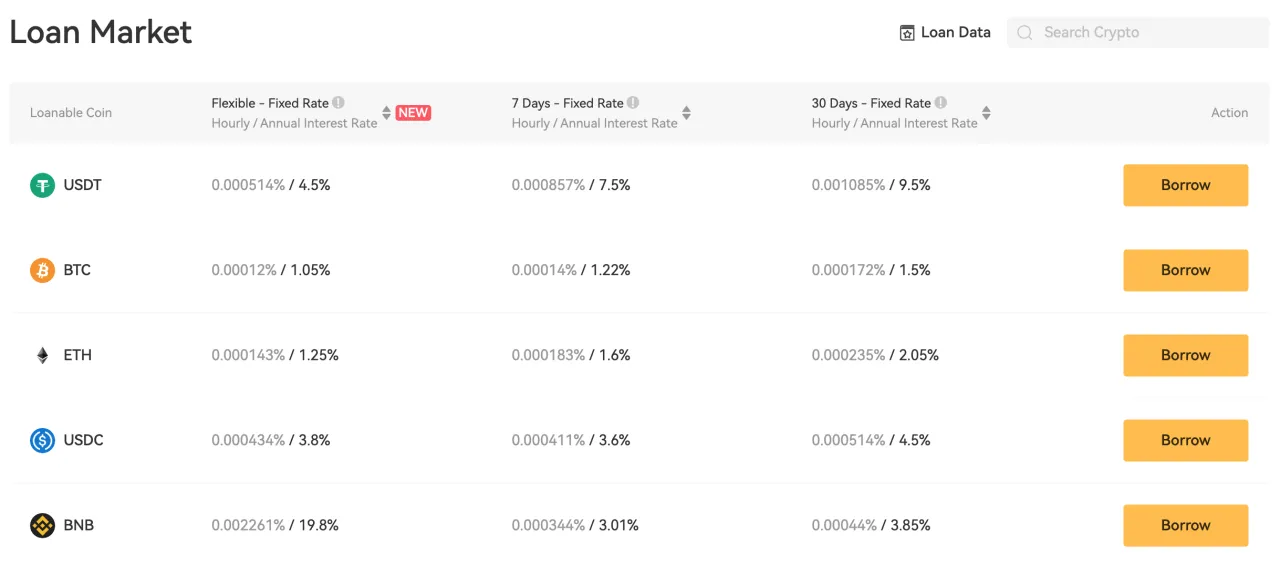Image resolution: width=1280 pixels, height=565 pixels.
Task: Click the BTC Bitcoin coin icon
Action: tap(42, 270)
